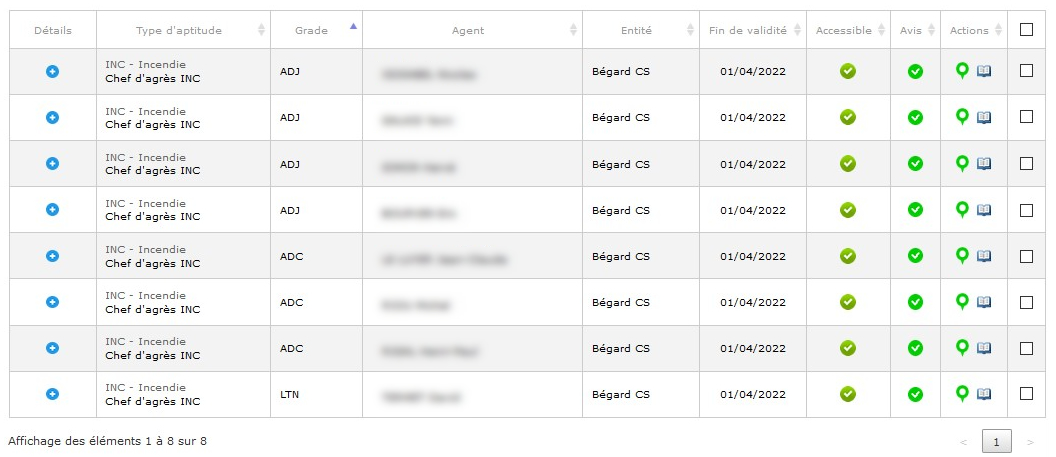Expand details plus icon of first row
The width and height of the screenshot is (1056, 457).
[x=53, y=71]
